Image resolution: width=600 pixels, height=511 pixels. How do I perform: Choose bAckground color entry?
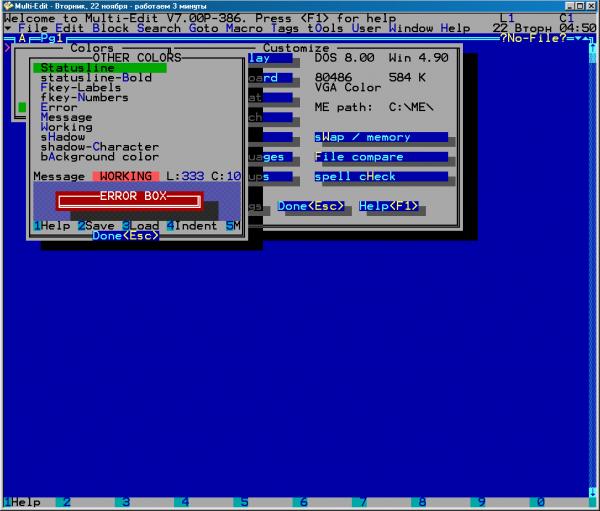[100, 157]
